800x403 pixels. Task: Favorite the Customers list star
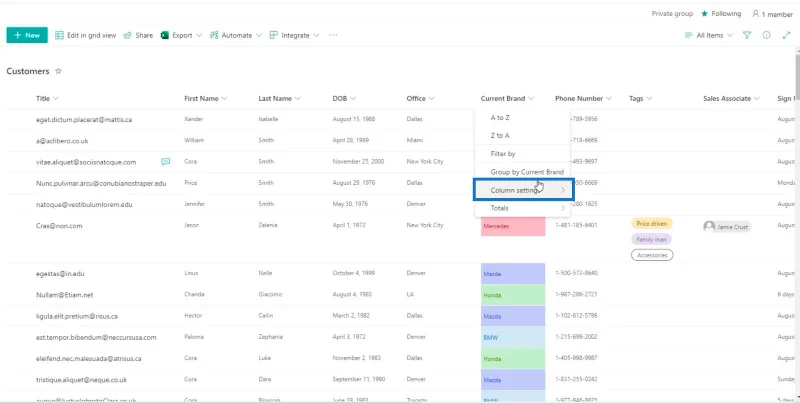[58, 71]
